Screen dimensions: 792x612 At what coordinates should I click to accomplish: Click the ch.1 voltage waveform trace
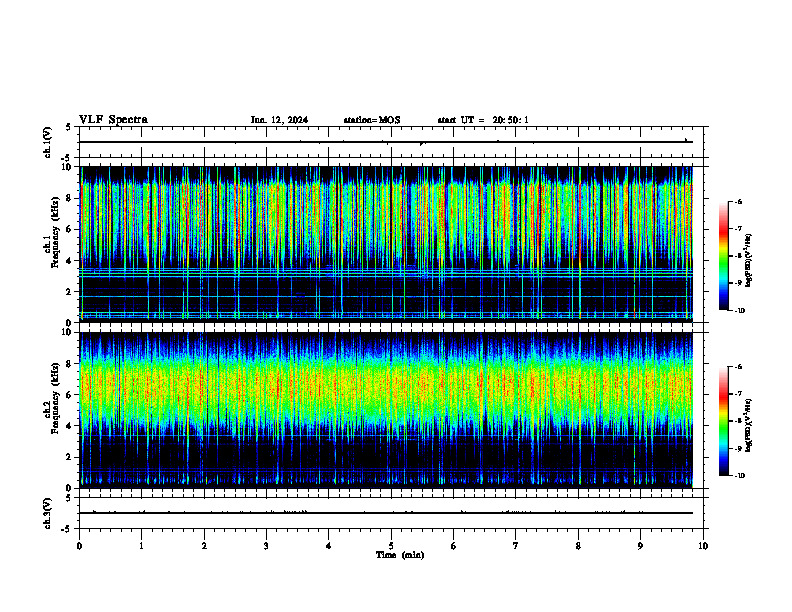(x=386, y=142)
